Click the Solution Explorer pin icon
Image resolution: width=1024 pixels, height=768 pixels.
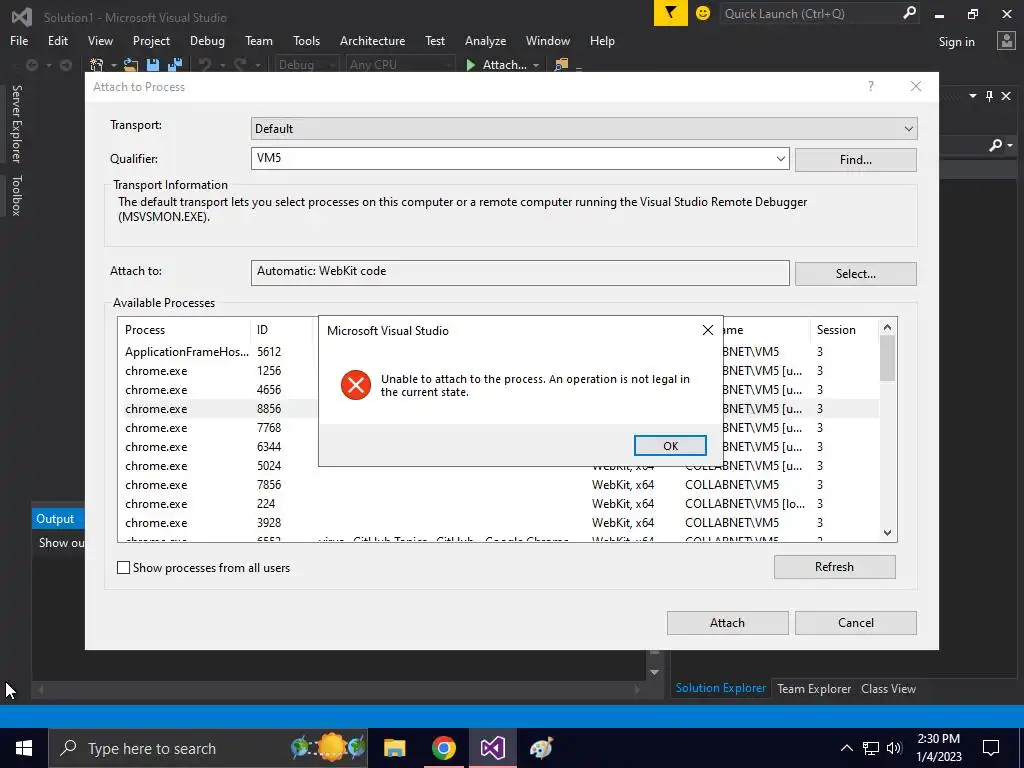click(x=989, y=96)
